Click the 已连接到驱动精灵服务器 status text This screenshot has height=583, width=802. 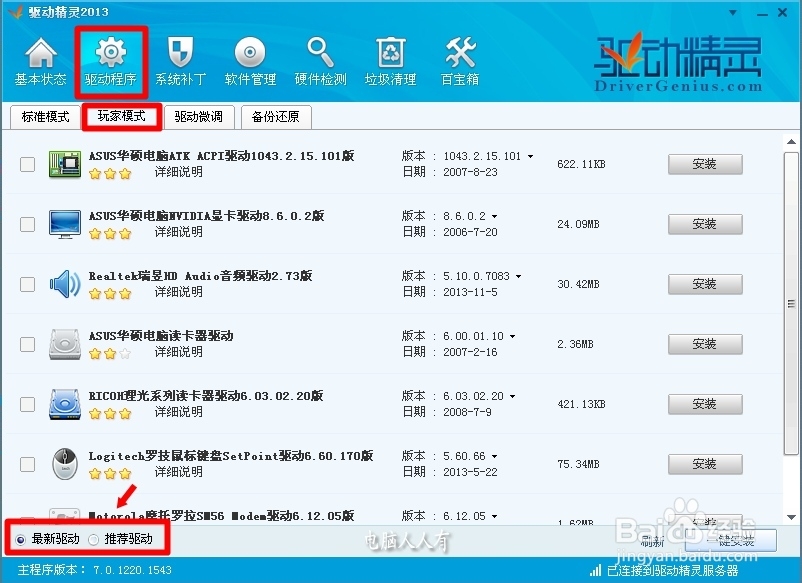[x=673, y=570]
